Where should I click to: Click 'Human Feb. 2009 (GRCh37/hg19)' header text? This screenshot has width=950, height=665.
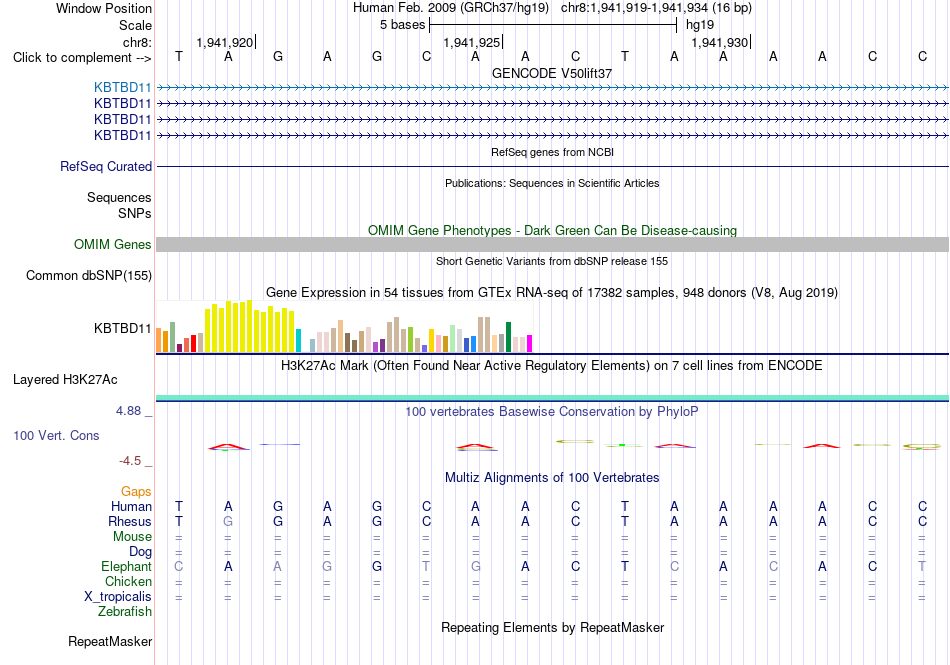click(x=451, y=8)
